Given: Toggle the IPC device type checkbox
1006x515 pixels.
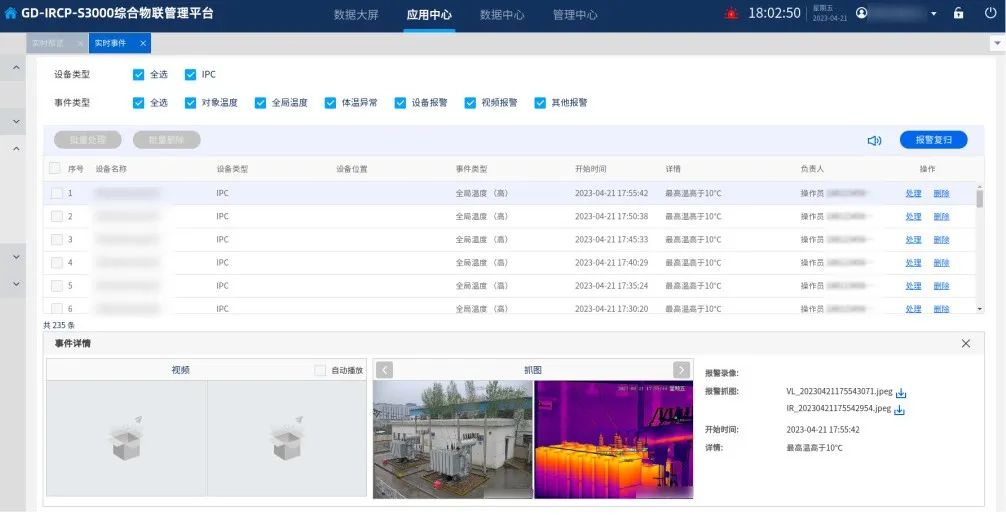Looking at the screenshot, I should (x=190, y=75).
